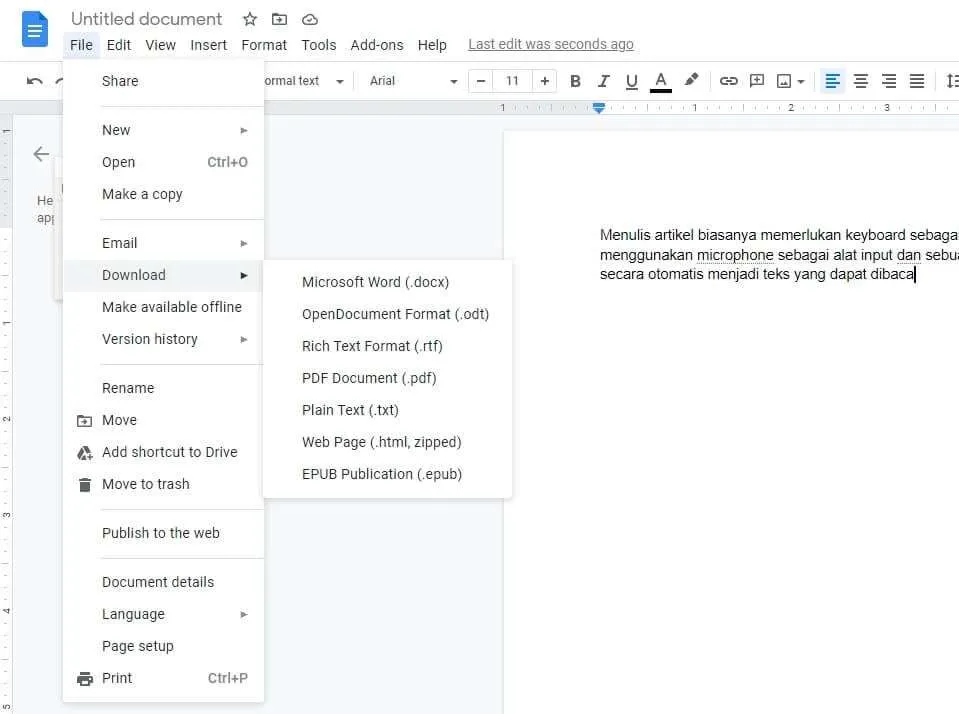Align text to the right
The image size is (959, 714).
(x=889, y=81)
